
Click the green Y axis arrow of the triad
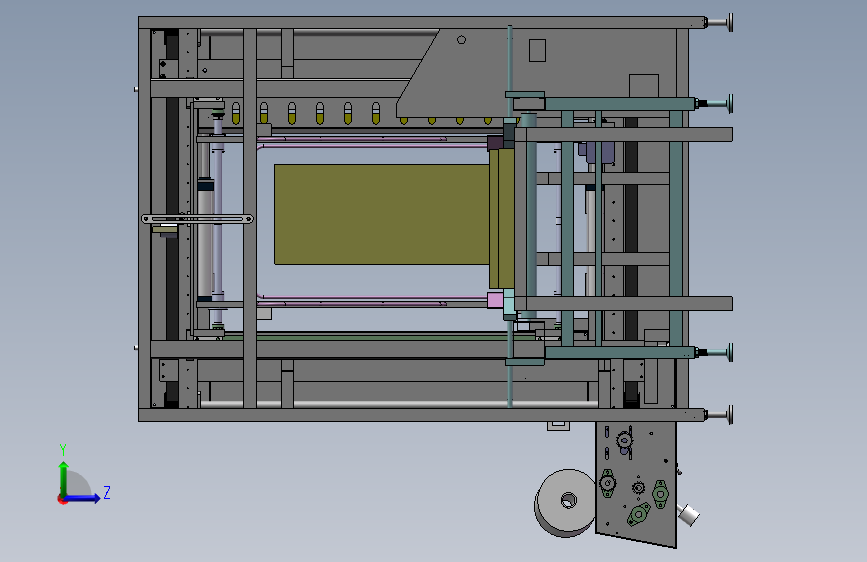[x=64, y=479]
